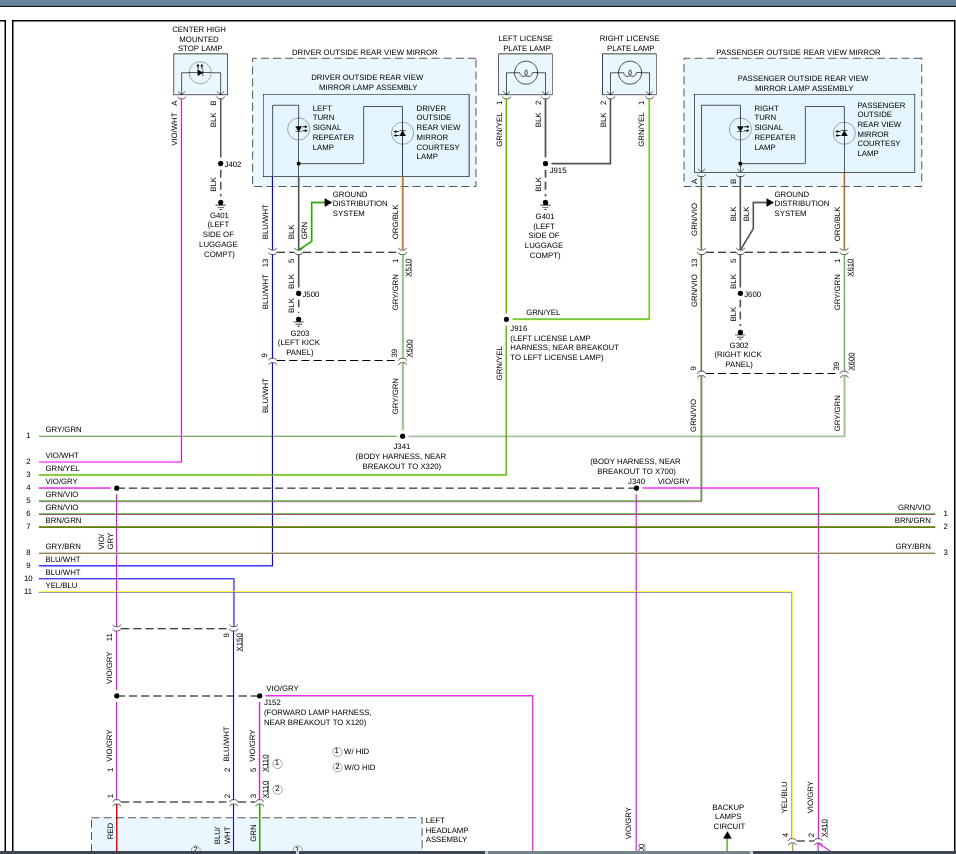Image resolution: width=956 pixels, height=854 pixels.
Task: Click the RIGHT LICENSE PLATE LAMP label
Action: [629, 43]
